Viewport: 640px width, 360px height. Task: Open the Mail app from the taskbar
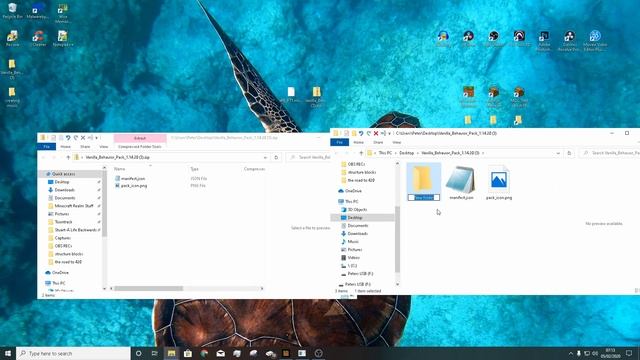(220, 353)
